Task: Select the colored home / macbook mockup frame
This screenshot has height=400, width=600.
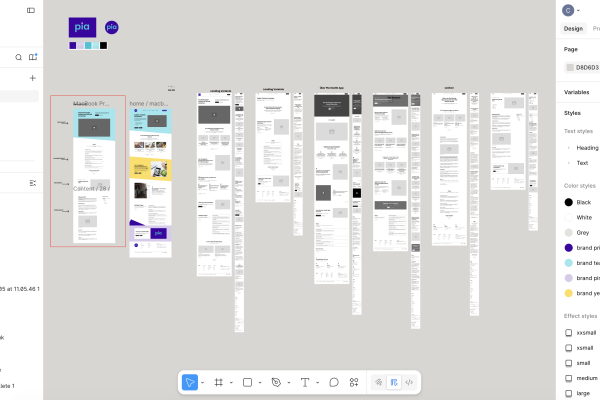Action: [150, 183]
